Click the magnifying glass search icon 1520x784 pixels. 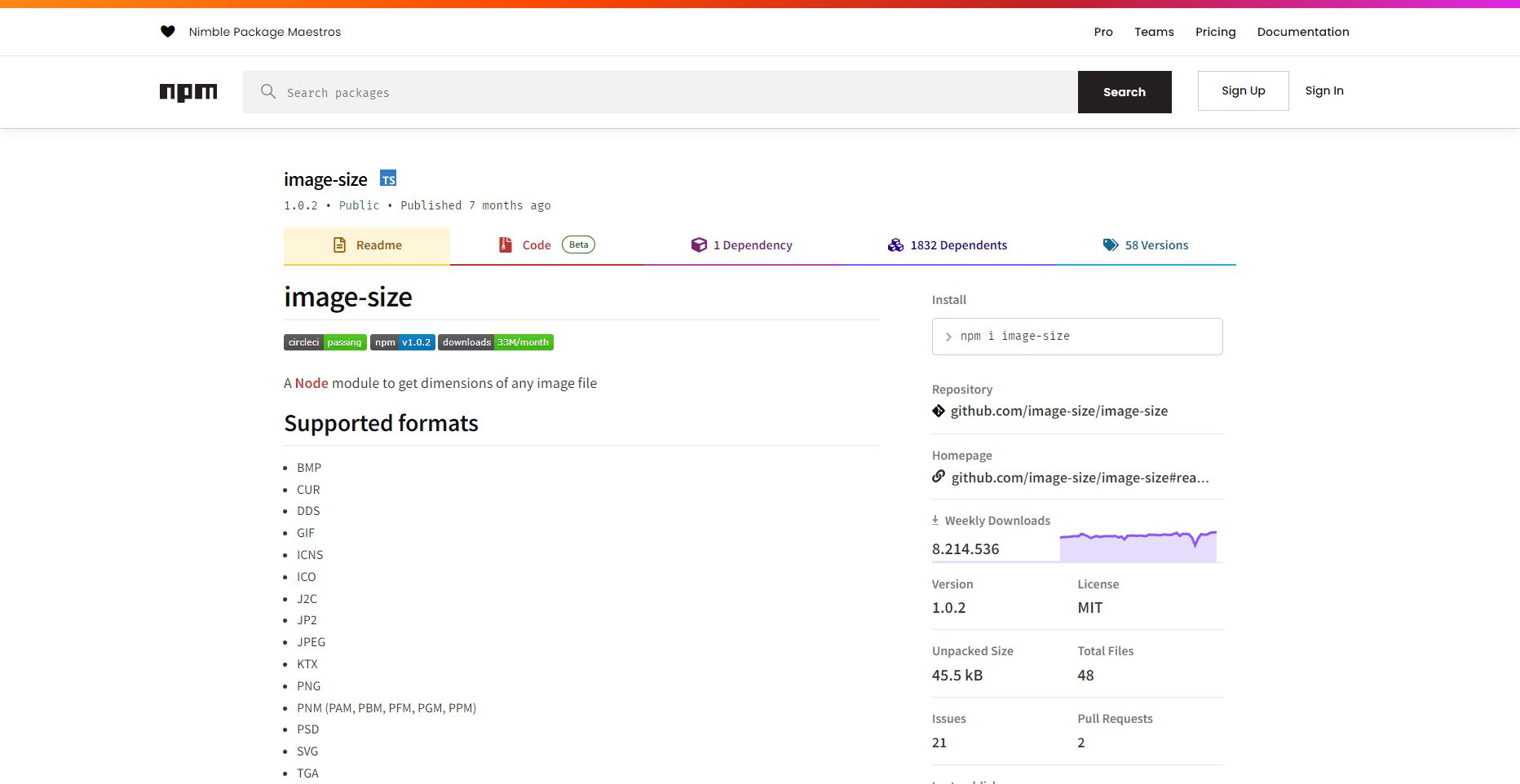pos(267,91)
